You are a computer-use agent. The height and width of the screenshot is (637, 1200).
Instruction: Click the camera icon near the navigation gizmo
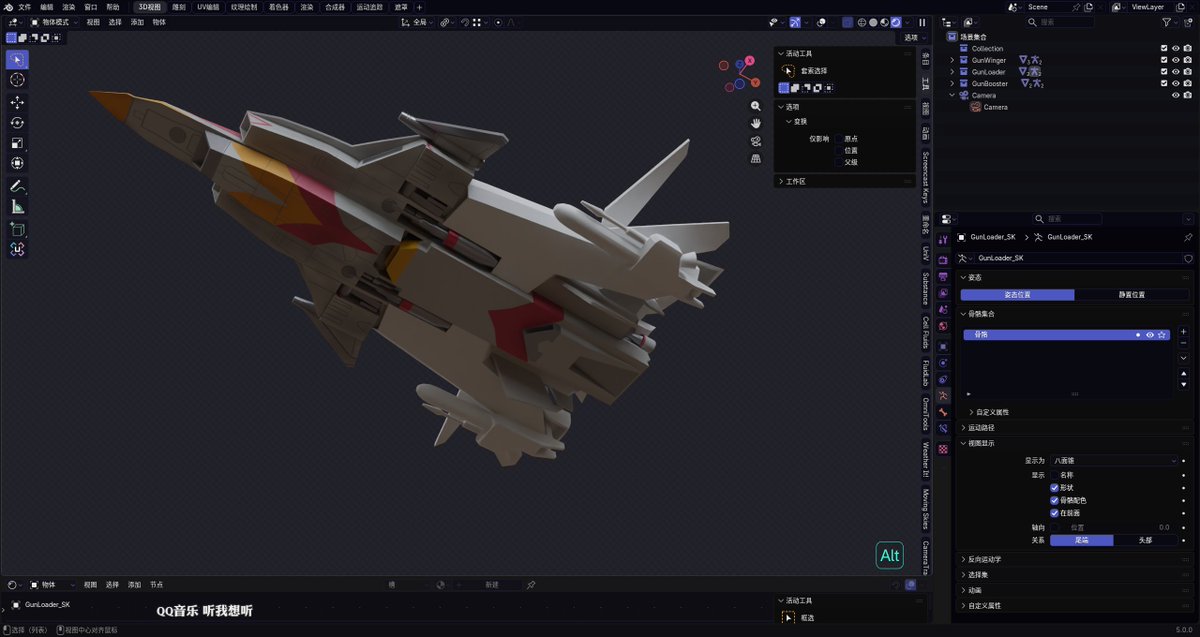[x=755, y=141]
